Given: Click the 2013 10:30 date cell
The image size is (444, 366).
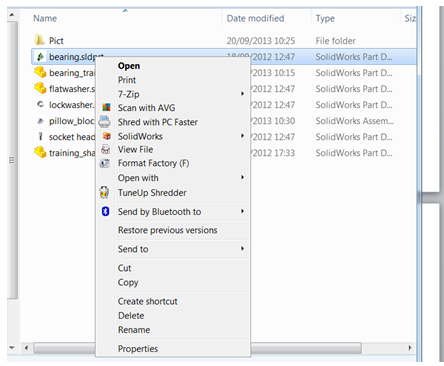Looking at the screenshot, I should (x=273, y=121).
